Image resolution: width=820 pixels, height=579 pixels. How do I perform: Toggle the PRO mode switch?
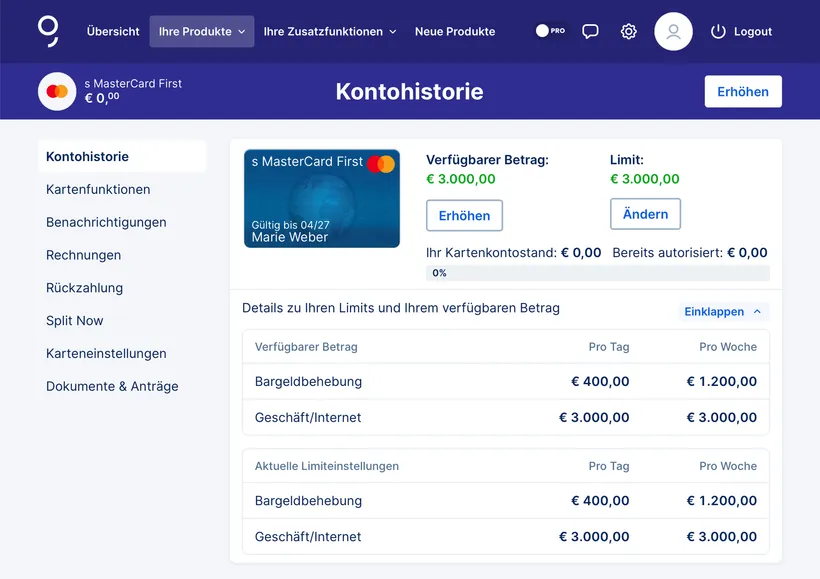click(x=550, y=31)
